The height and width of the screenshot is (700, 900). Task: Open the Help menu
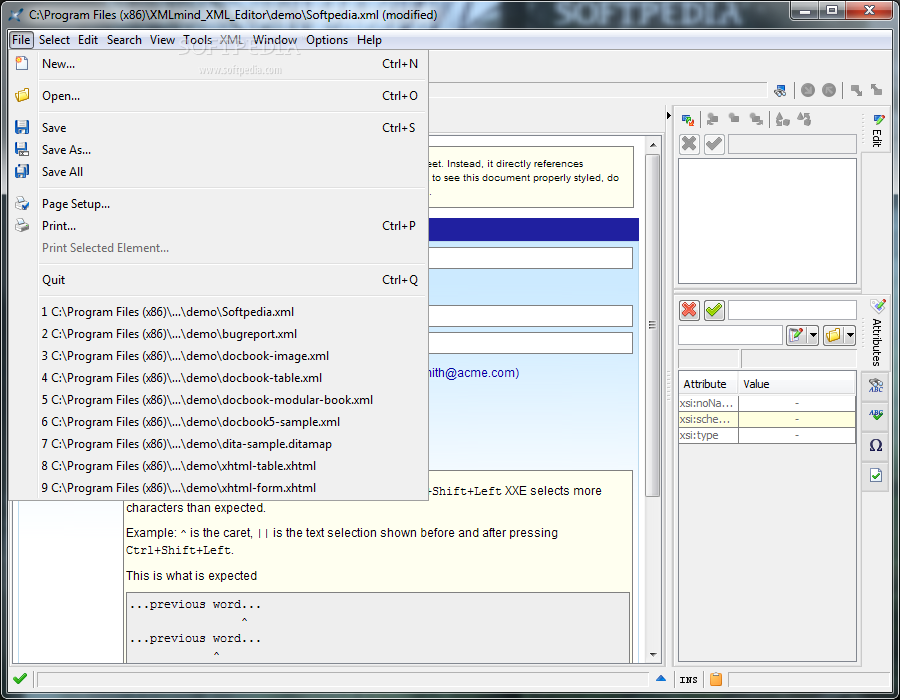point(369,40)
